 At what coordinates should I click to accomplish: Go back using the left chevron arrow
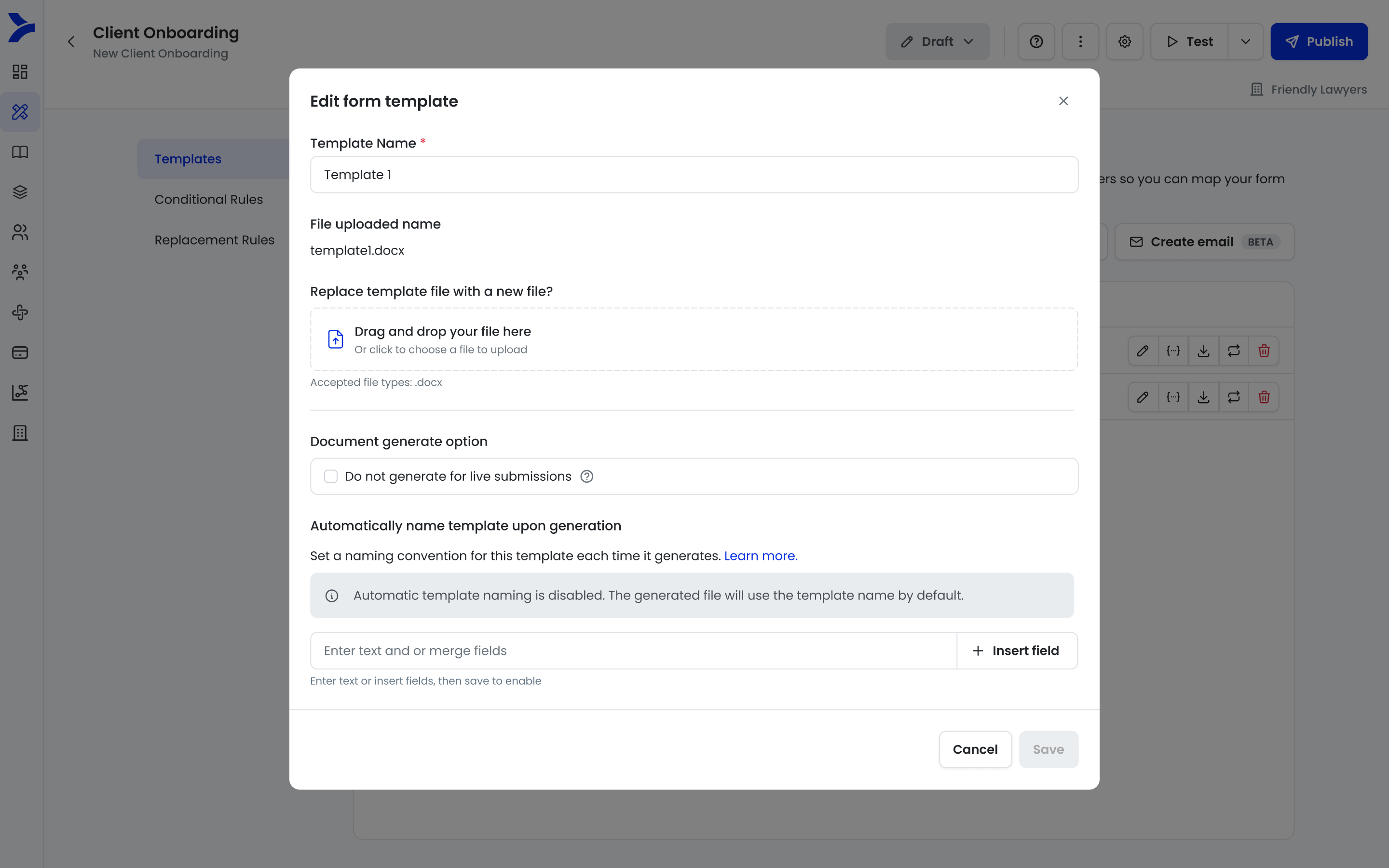(x=71, y=41)
